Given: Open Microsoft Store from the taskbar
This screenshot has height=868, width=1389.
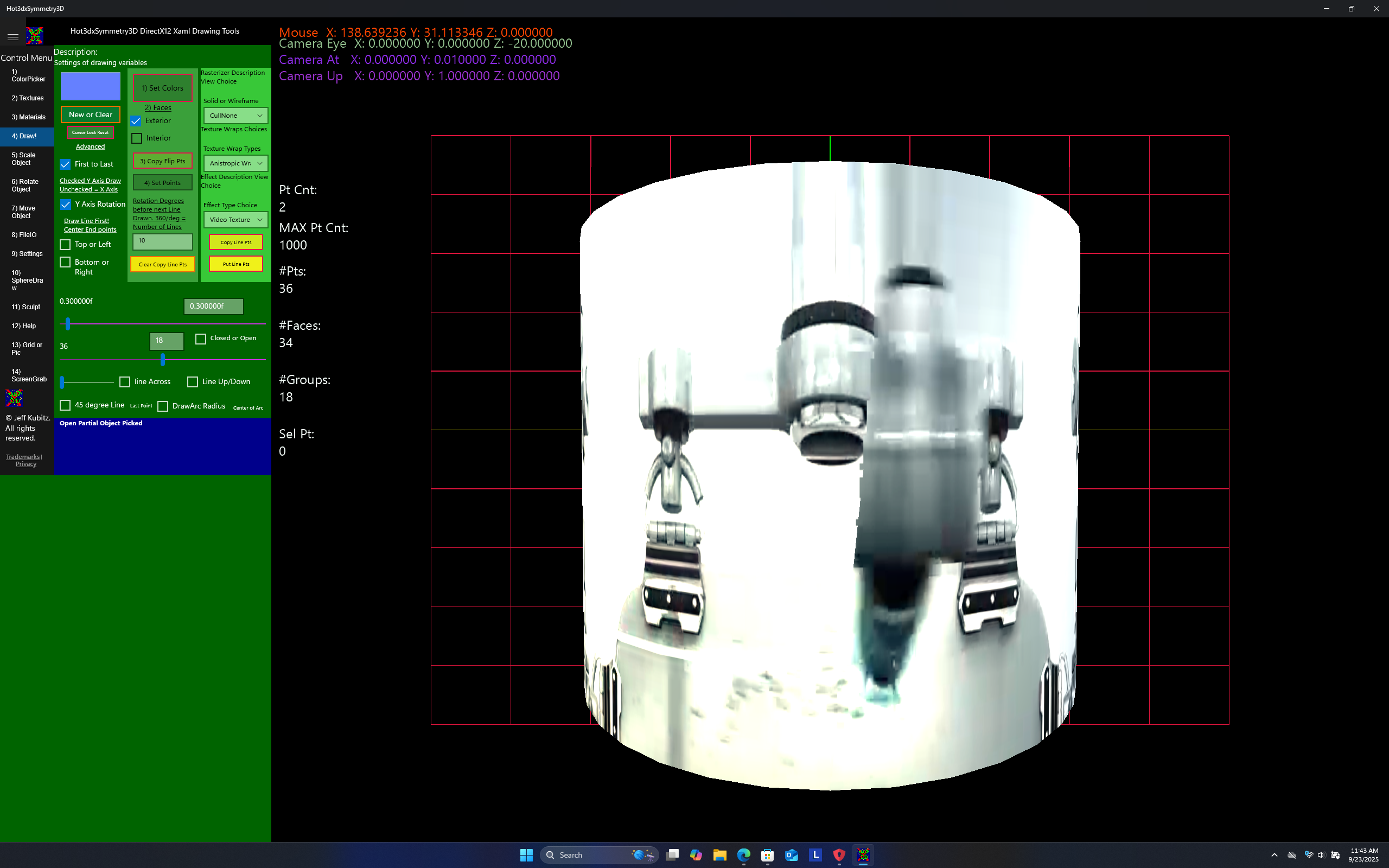Looking at the screenshot, I should pyautogui.click(x=767, y=855).
